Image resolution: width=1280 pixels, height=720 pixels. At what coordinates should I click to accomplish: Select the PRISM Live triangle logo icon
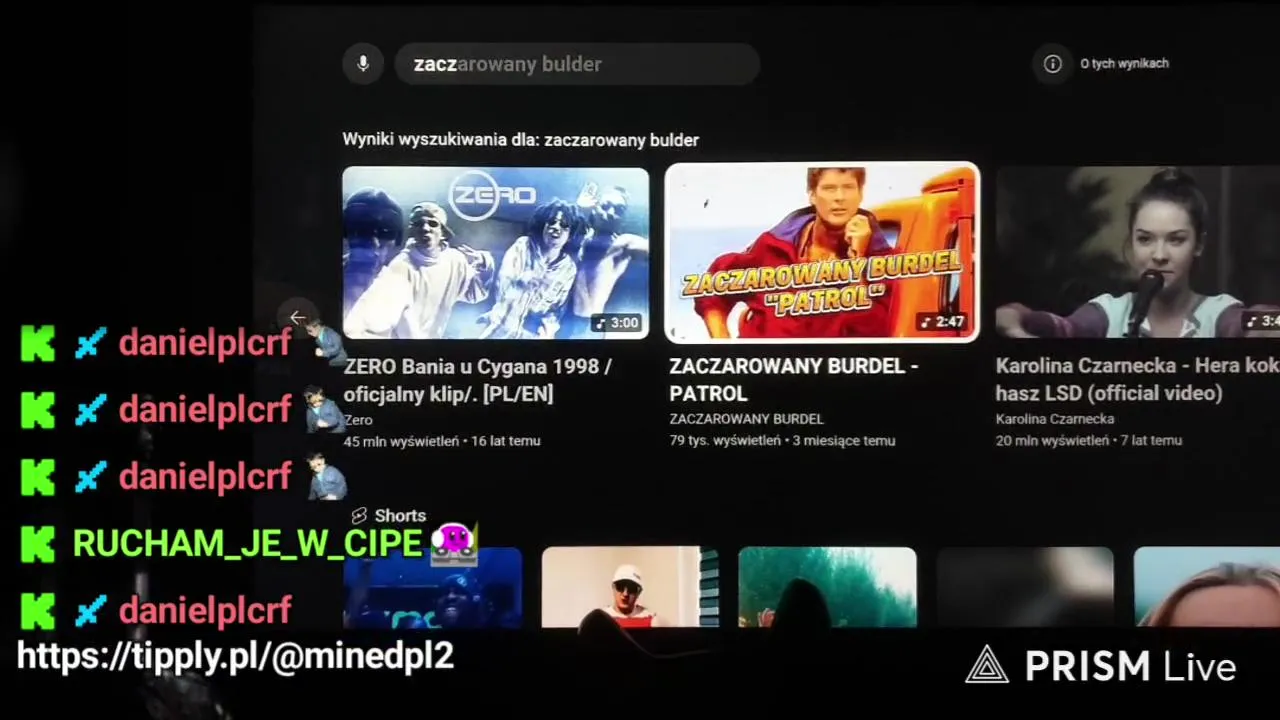(x=987, y=665)
